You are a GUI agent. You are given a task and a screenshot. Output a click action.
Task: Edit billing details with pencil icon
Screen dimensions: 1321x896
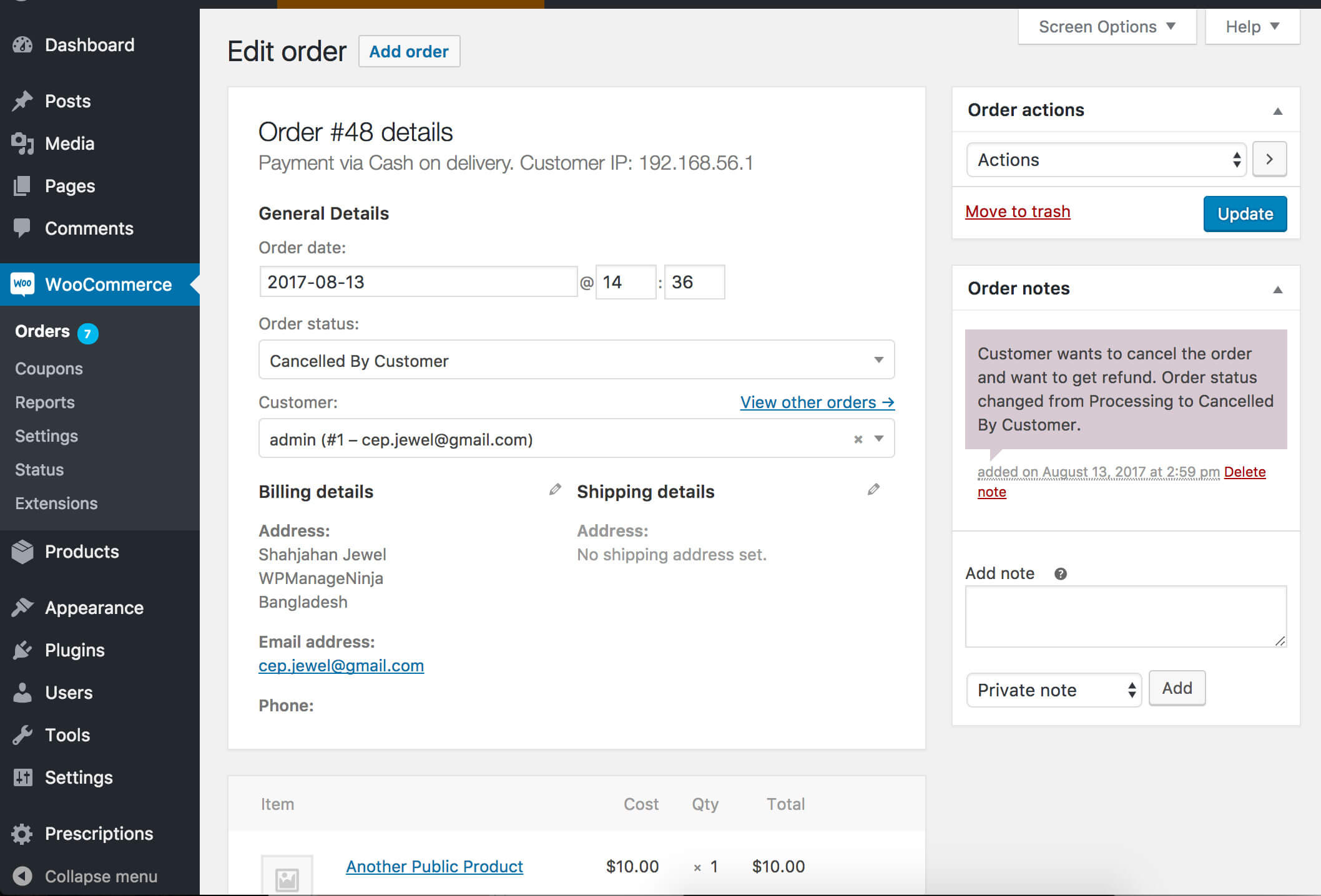(x=554, y=490)
